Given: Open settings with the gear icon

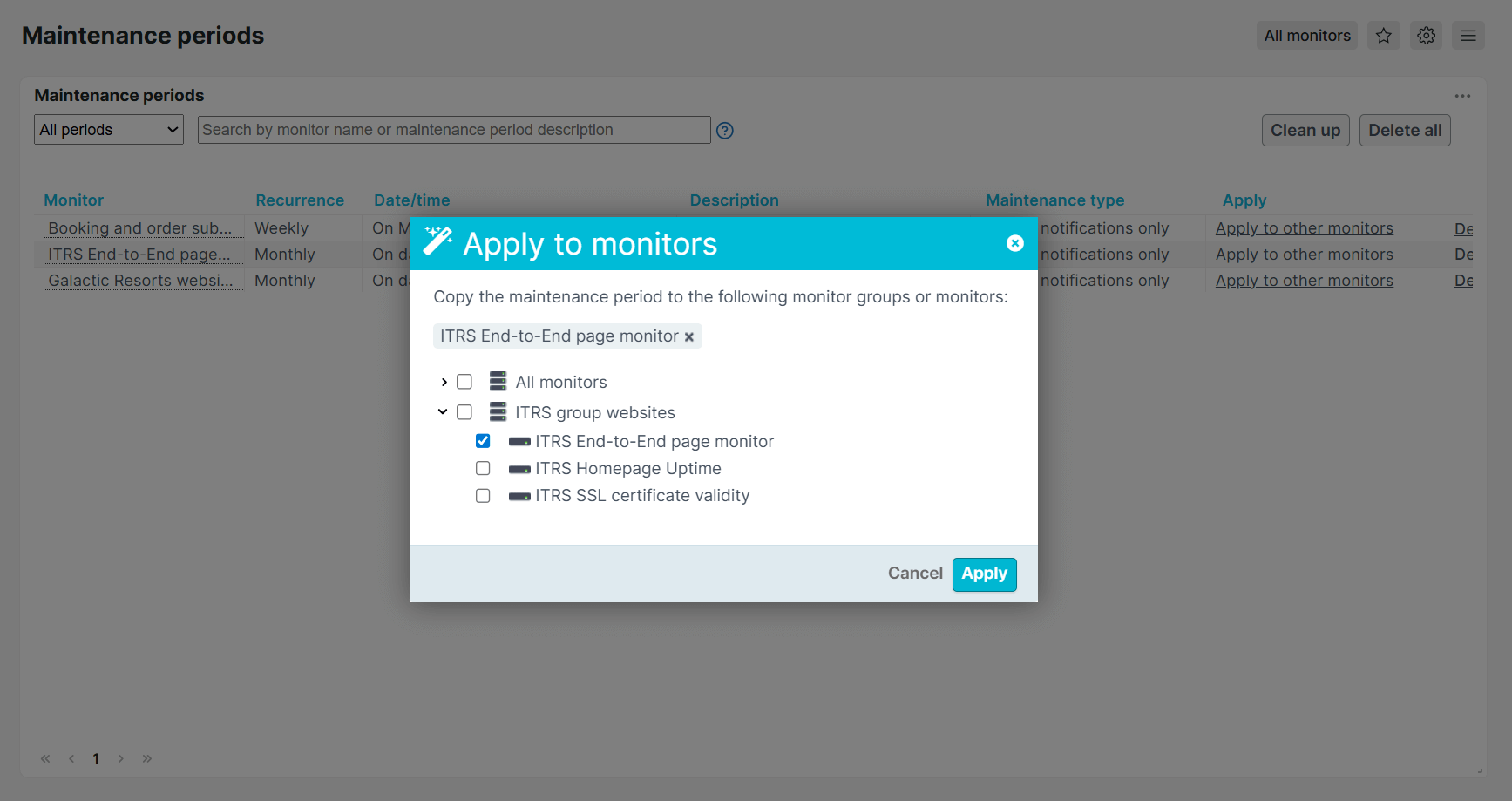Looking at the screenshot, I should (x=1426, y=36).
